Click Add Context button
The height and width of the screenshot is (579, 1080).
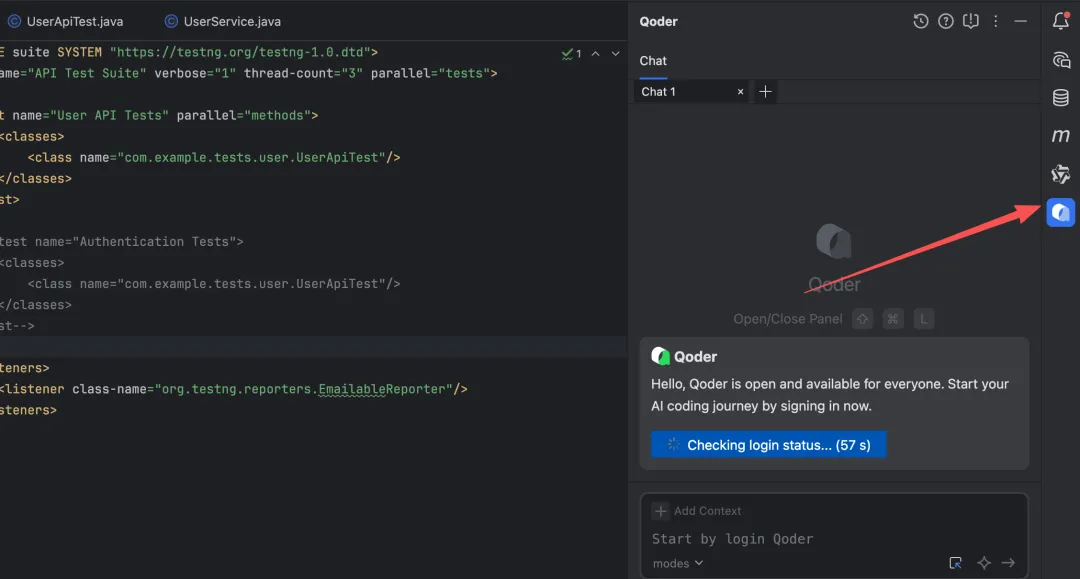pyautogui.click(x=697, y=511)
